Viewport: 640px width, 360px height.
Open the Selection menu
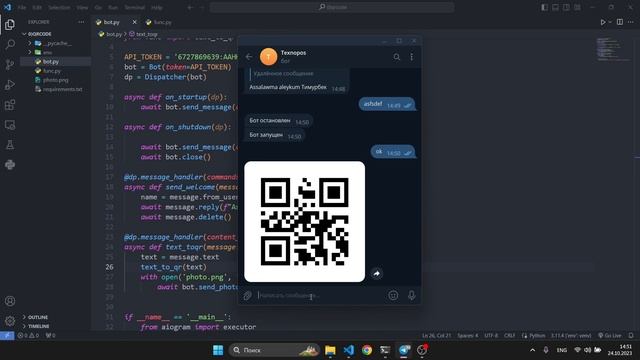[59, 7]
